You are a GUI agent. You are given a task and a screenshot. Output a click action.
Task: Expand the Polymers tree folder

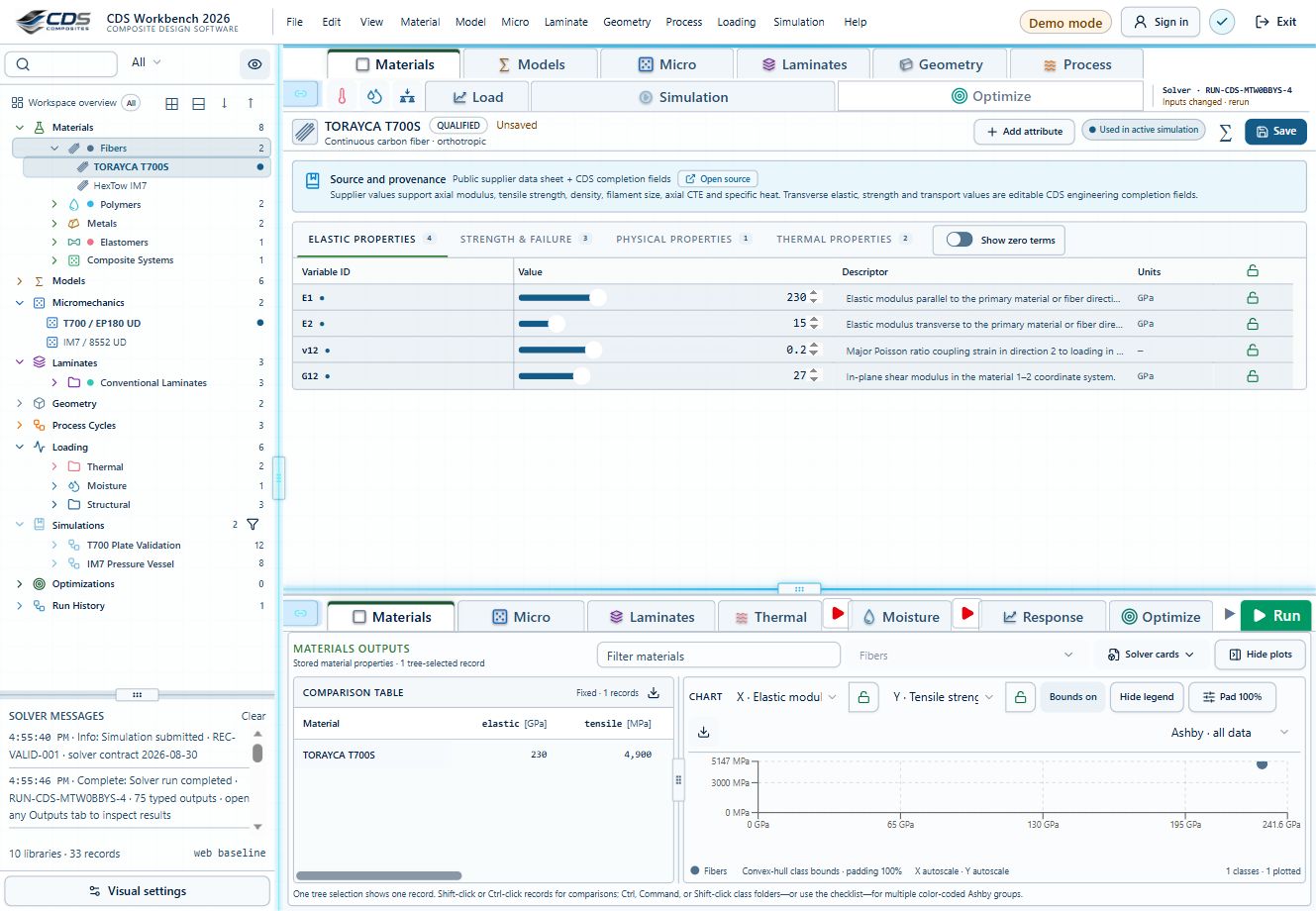tap(54, 205)
